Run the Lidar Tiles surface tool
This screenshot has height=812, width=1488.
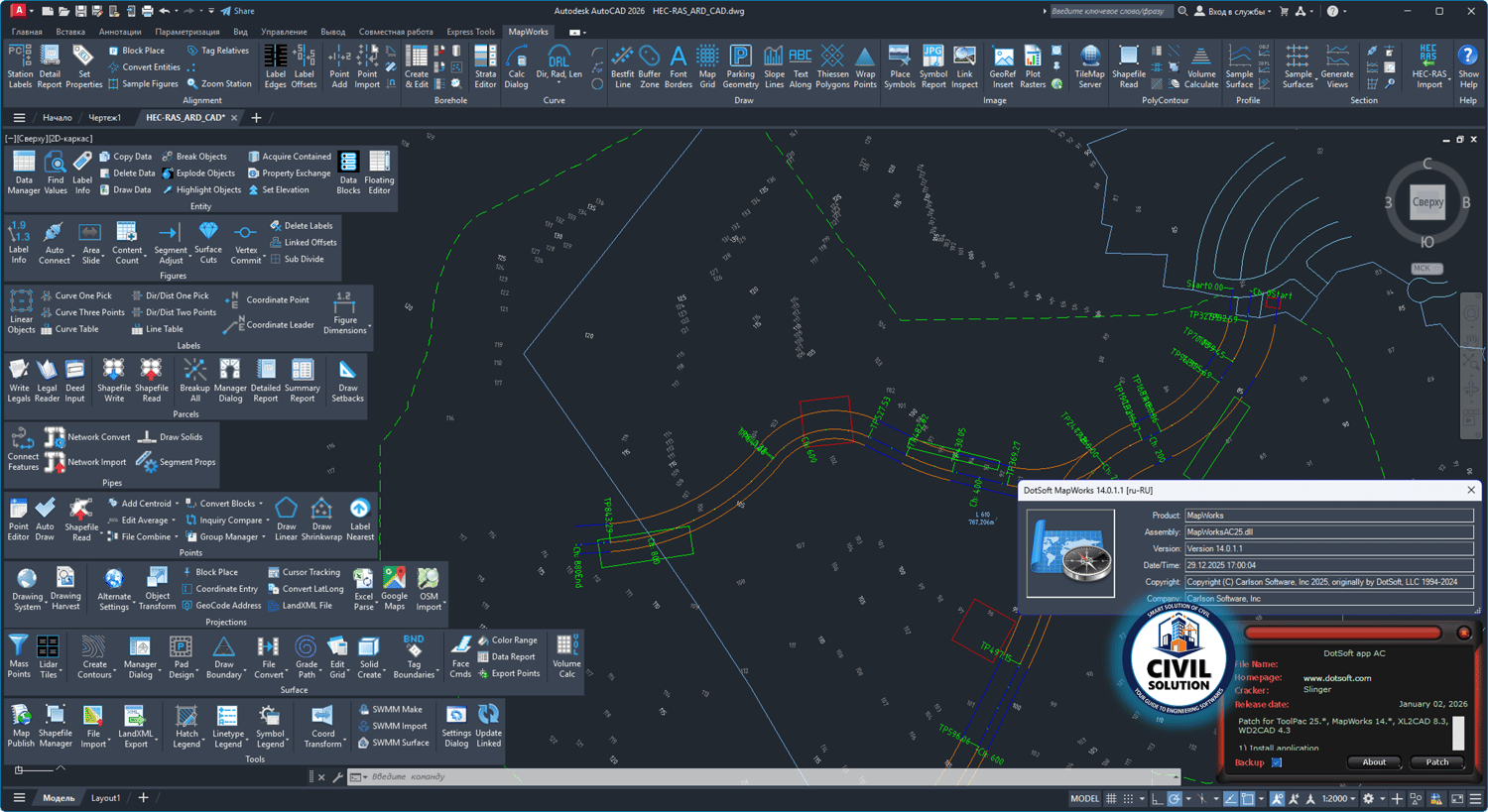pos(49,657)
